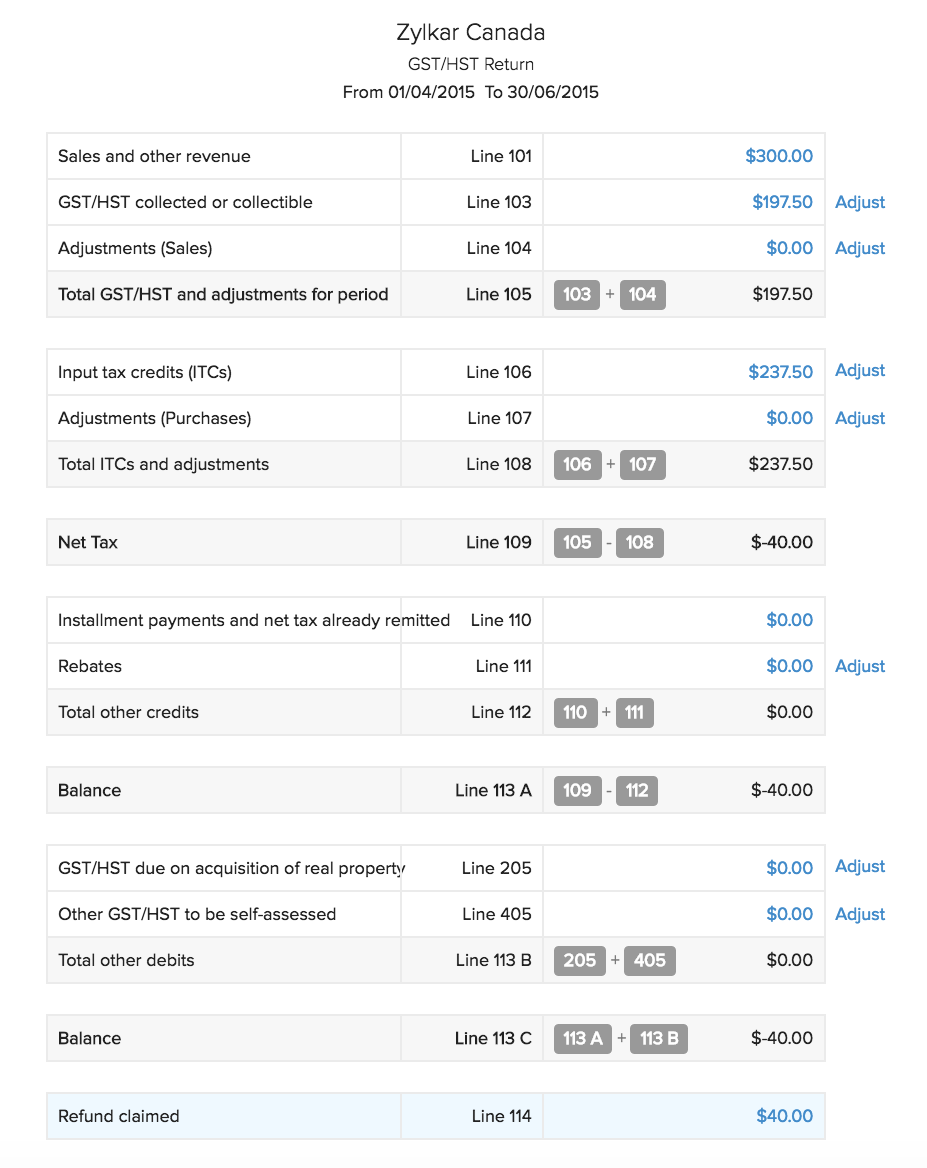Viewport: 927px width, 1168px height.
Task: Click Adjust for Line 205 real property
Action: click(860, 867)
